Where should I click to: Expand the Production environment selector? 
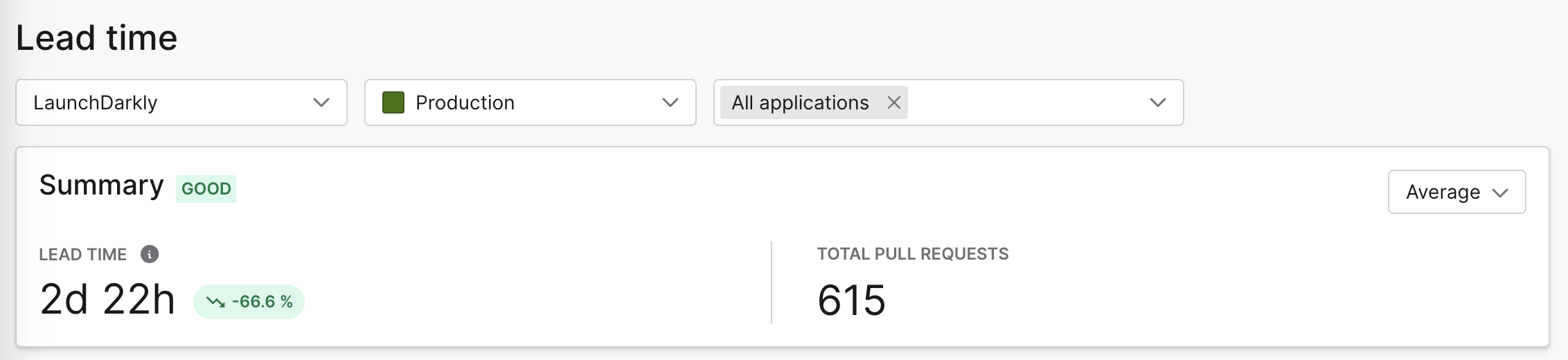530,102
